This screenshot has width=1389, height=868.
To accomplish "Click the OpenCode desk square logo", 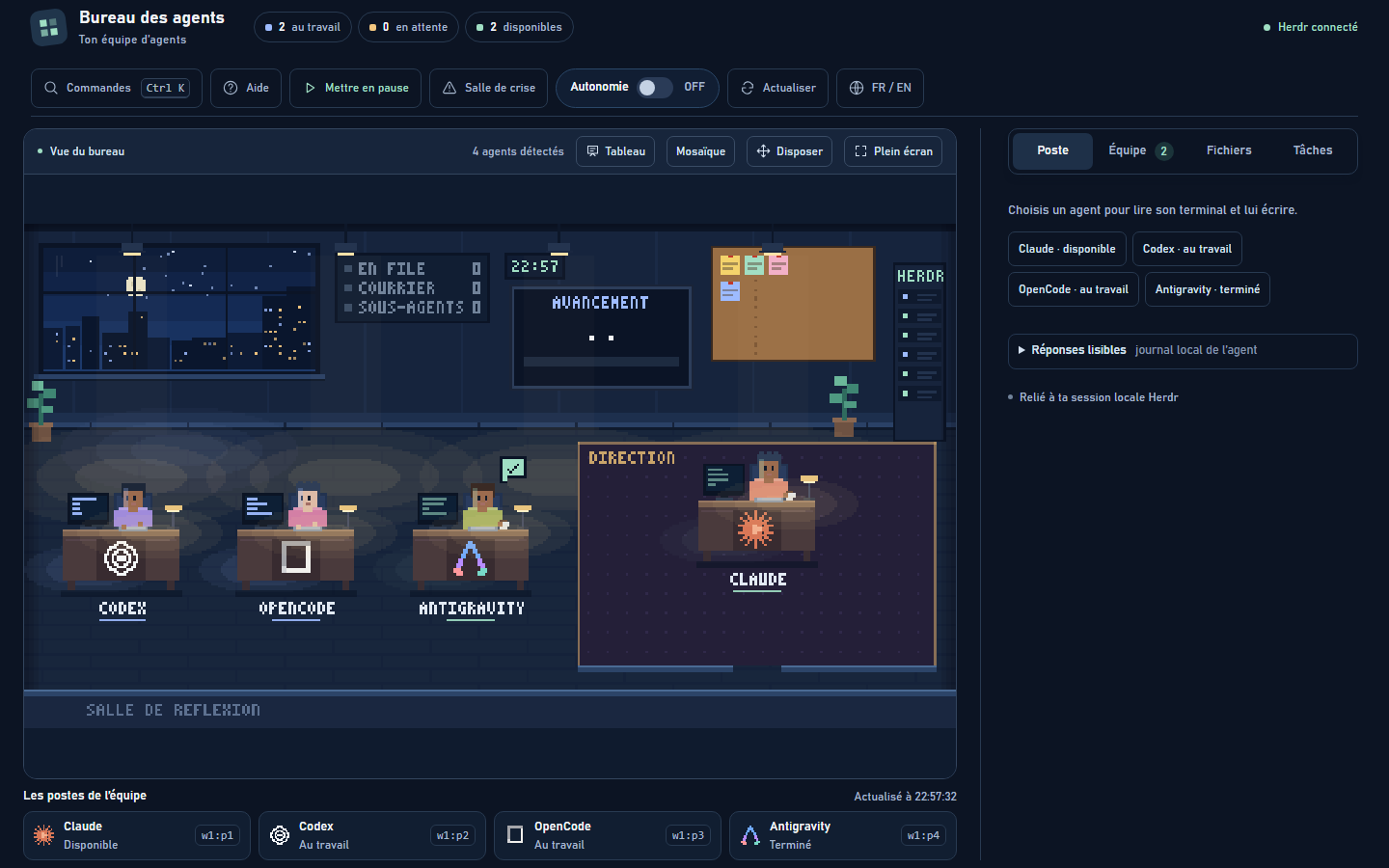I will (296, 556).
